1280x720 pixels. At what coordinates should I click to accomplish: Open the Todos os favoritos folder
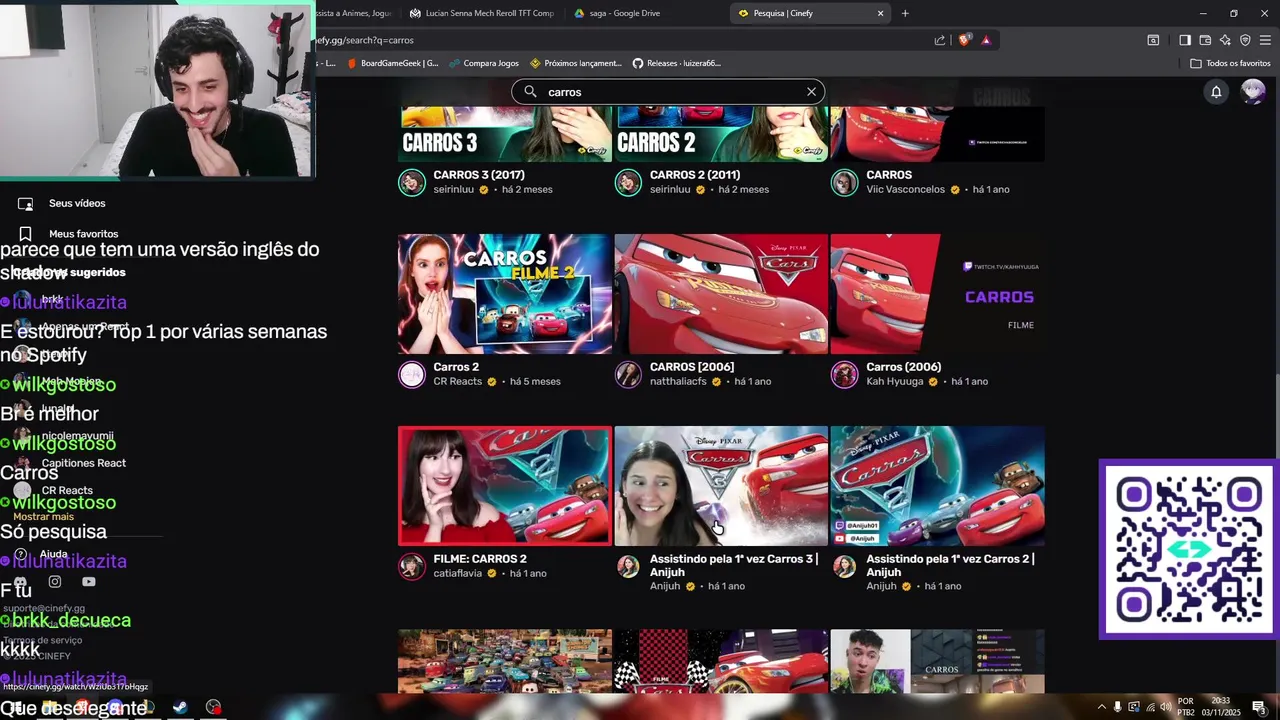pos(1230,63)
